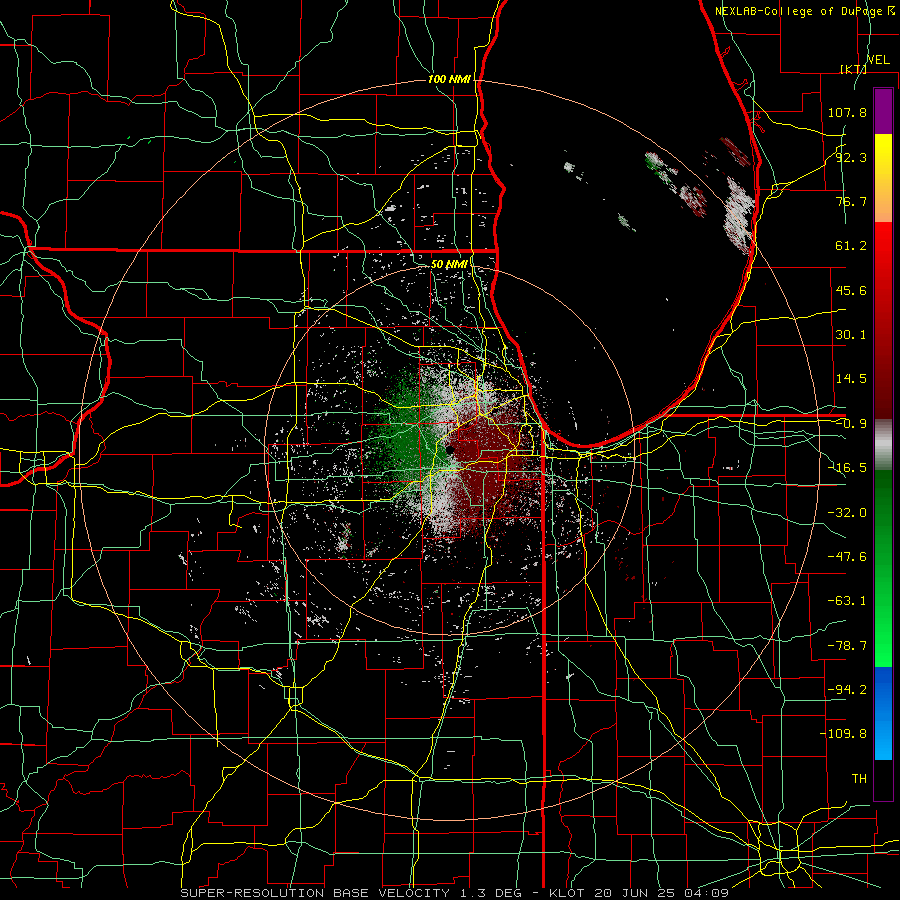Click the purple segment of the velocity color bar
The image size is (900, 900).
883,111
